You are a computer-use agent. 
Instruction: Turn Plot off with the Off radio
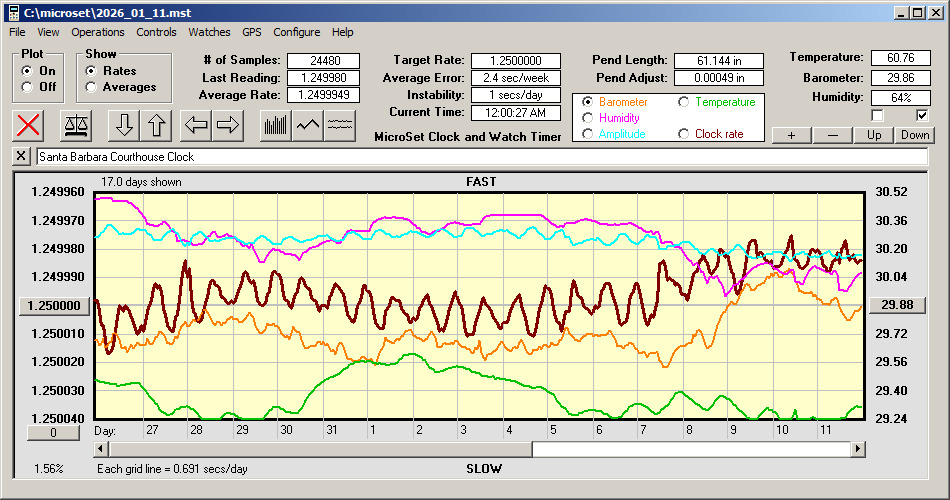[x=27, y=87]
